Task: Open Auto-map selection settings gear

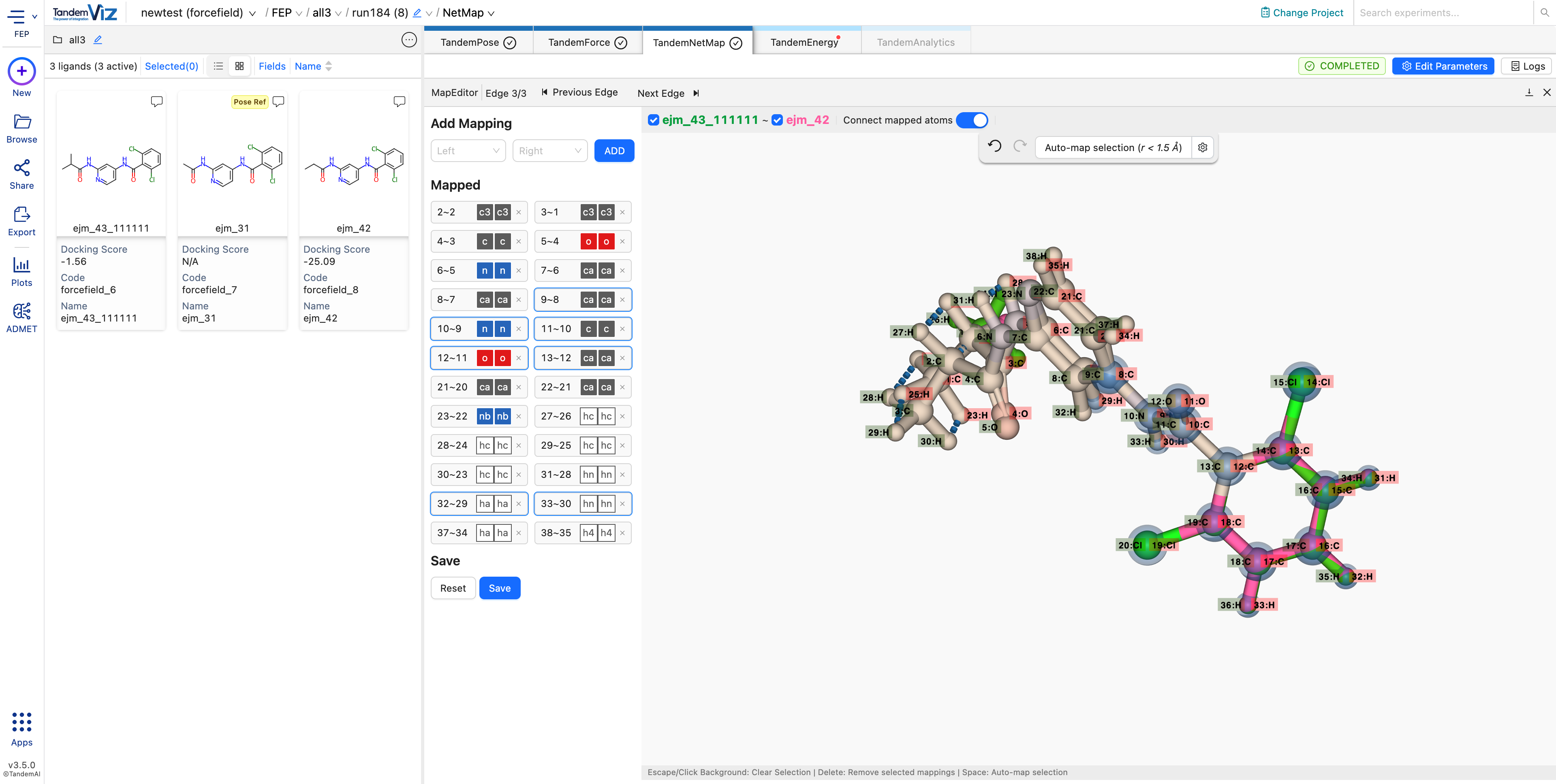Action: 1203,147
